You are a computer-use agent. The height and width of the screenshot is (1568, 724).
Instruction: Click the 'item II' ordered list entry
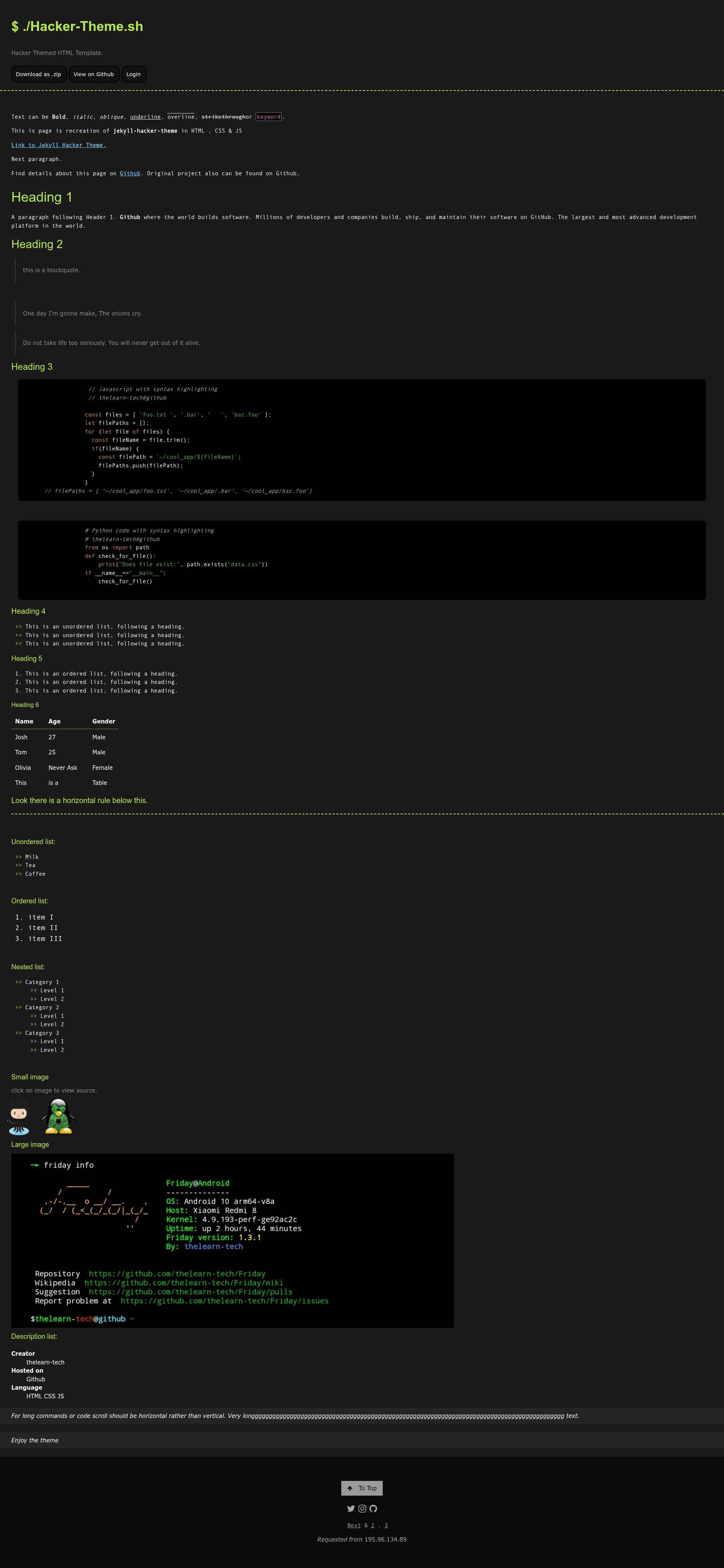[43, 928]
